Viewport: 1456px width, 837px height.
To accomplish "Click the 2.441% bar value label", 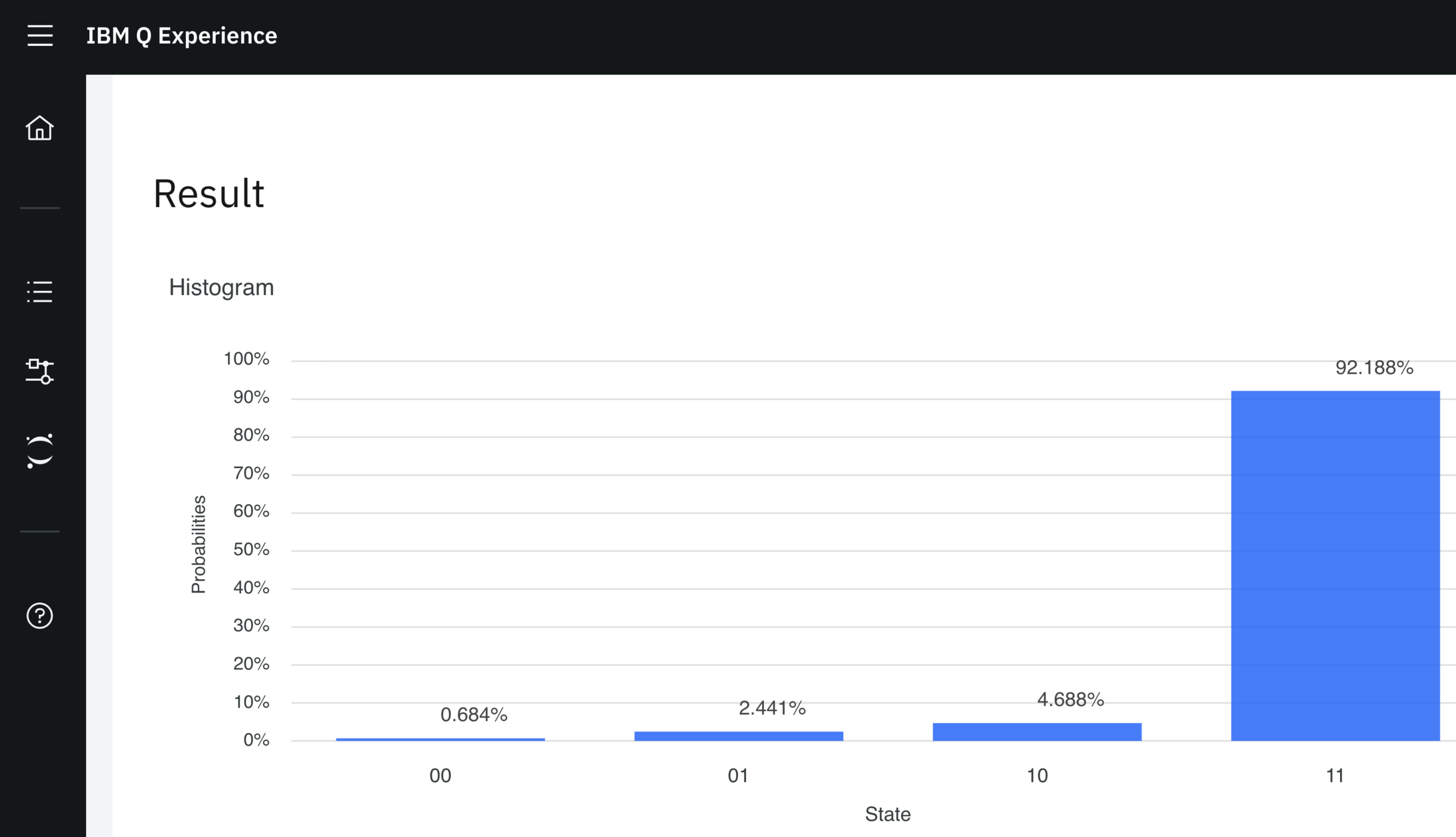I will click(772, 708).
